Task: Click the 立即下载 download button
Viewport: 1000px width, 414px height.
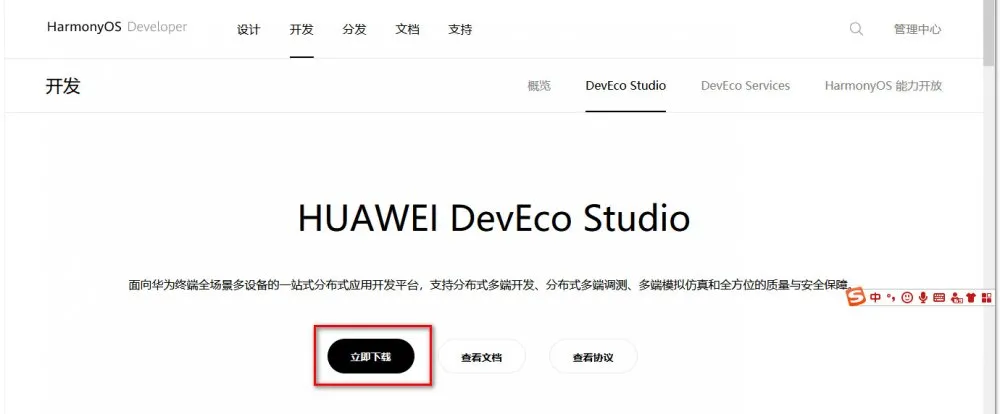Action: point(371,357)
